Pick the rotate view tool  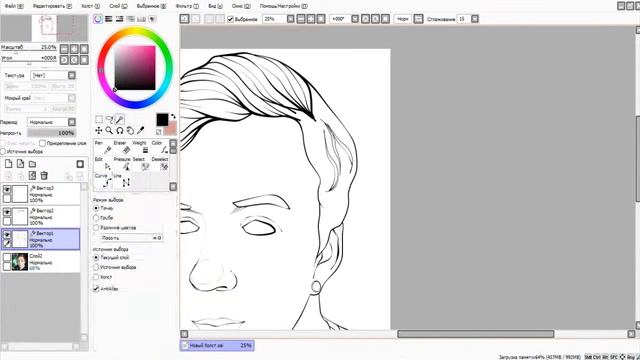(x=120, y=130)
